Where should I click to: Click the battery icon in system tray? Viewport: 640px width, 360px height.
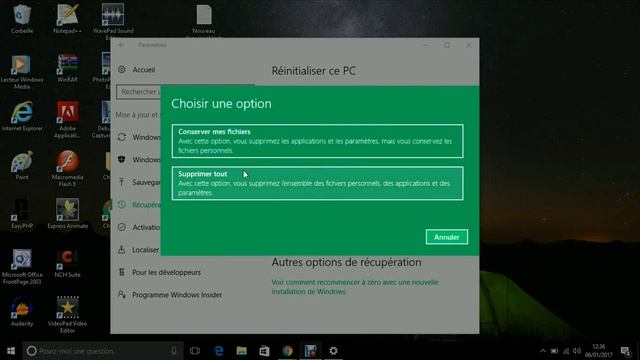tap(554, 351)
